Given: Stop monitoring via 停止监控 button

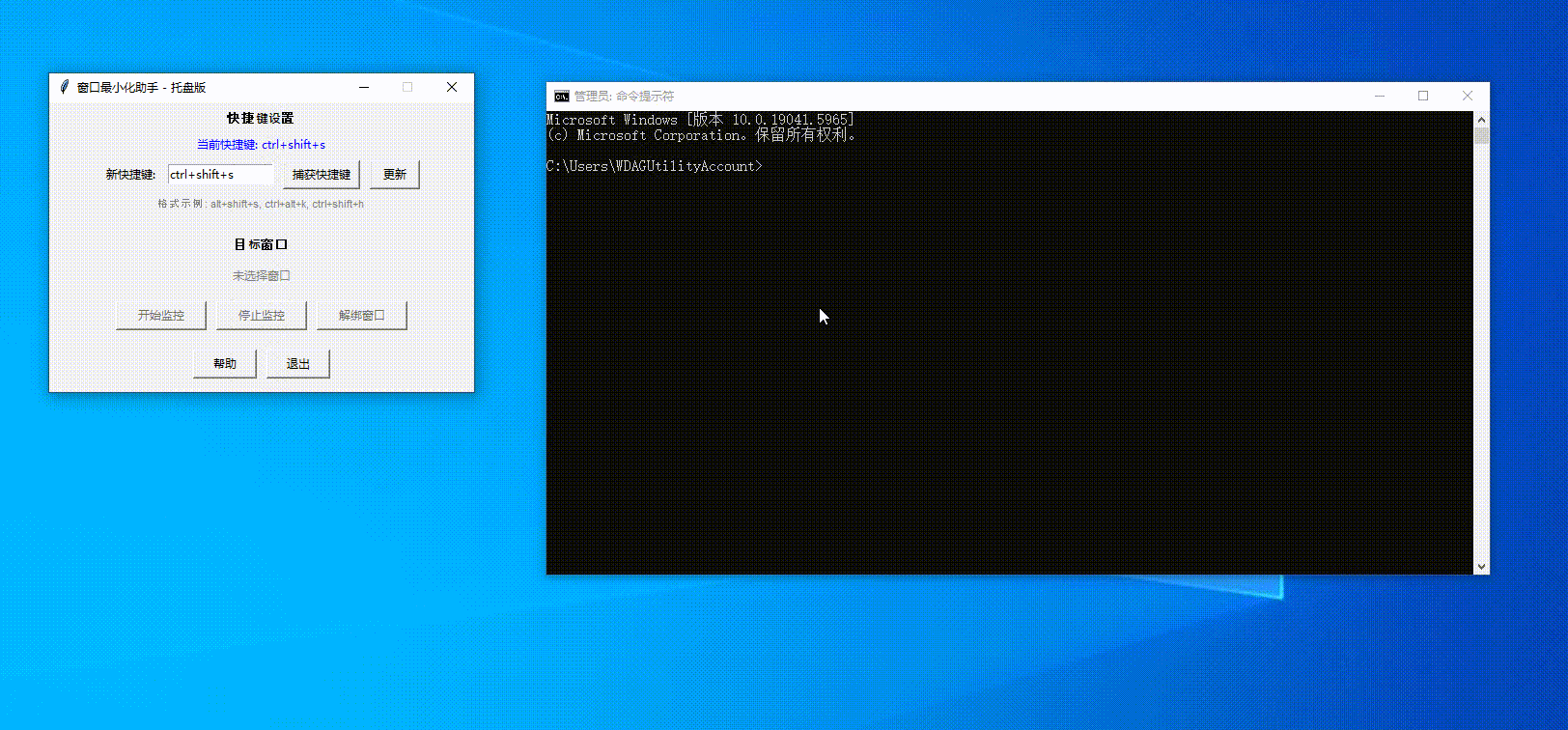Looking at the screenshot, I should [x=262, y=316].
